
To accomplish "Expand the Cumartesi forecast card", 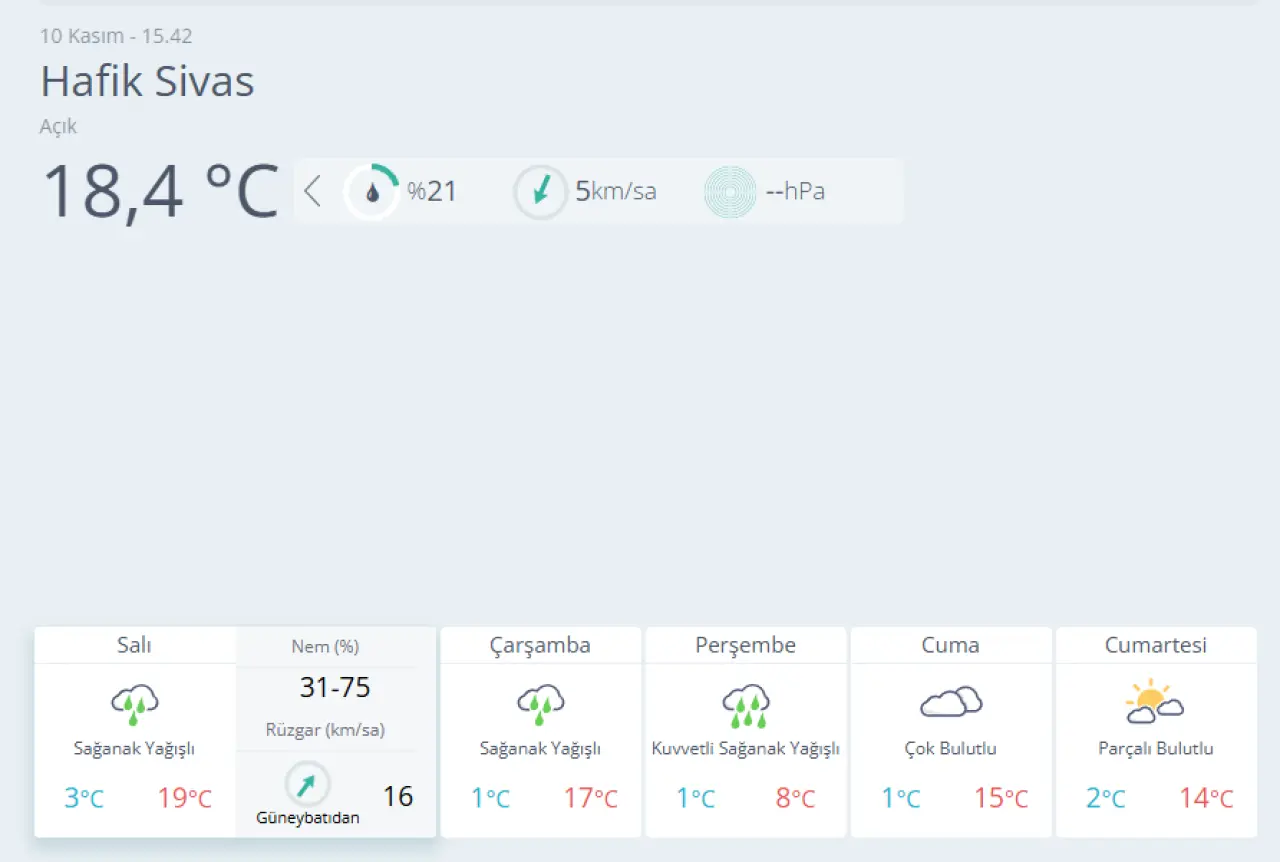I will point(1155,645).
